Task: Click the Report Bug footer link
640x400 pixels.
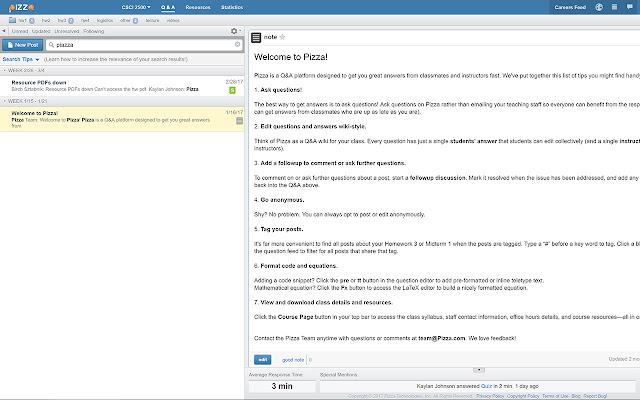Action: pyautogui.click(x=595, y=396)
